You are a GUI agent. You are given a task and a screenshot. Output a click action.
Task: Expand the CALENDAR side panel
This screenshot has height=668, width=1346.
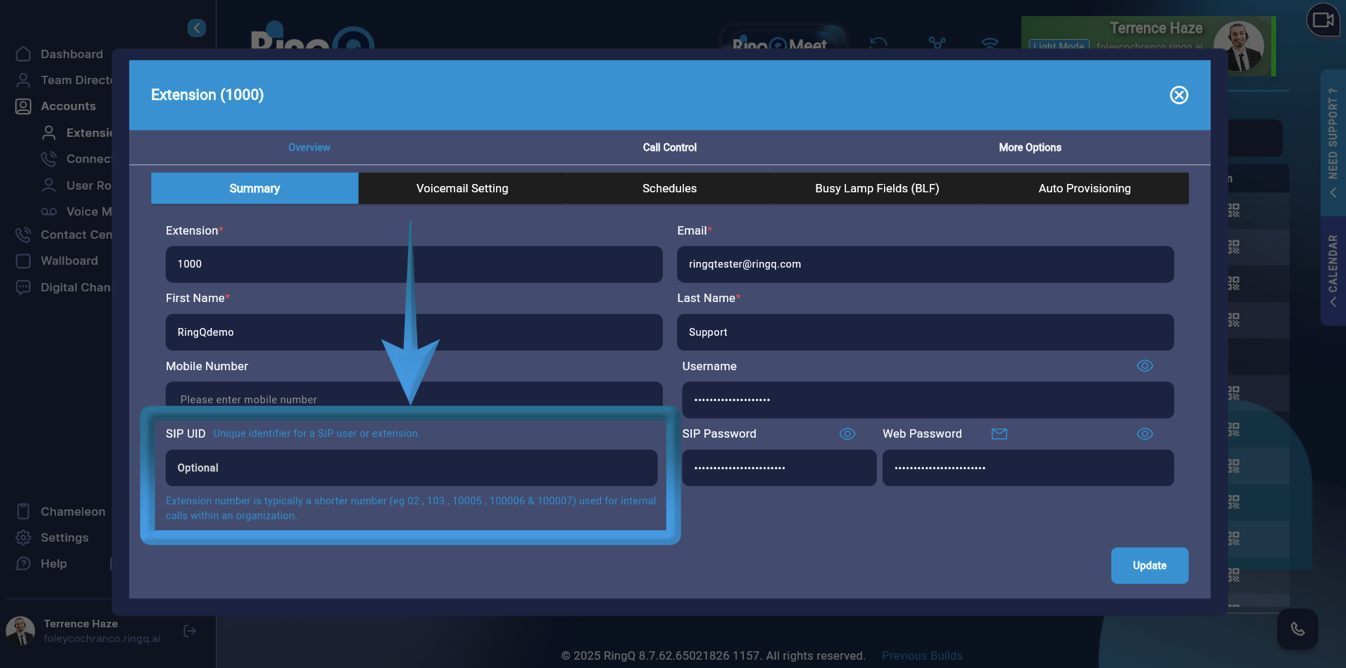(x=1331, y=270)
